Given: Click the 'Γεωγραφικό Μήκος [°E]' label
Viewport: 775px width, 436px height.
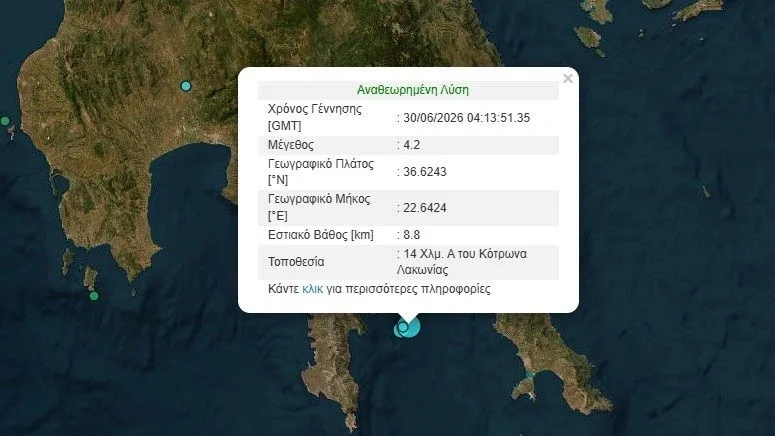Looking at the screenshot, I should click(x=319, y=207).
